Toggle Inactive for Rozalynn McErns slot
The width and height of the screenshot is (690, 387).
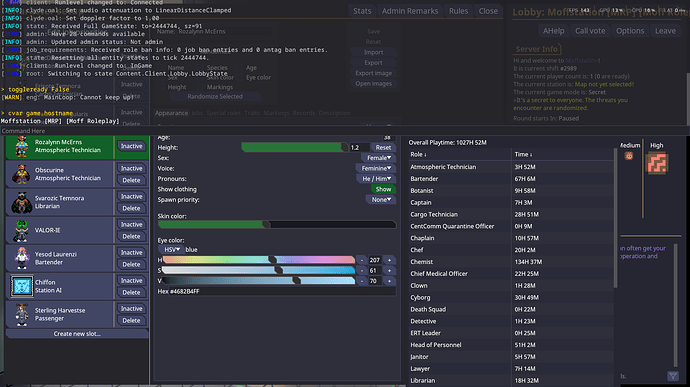coord(132,146)
